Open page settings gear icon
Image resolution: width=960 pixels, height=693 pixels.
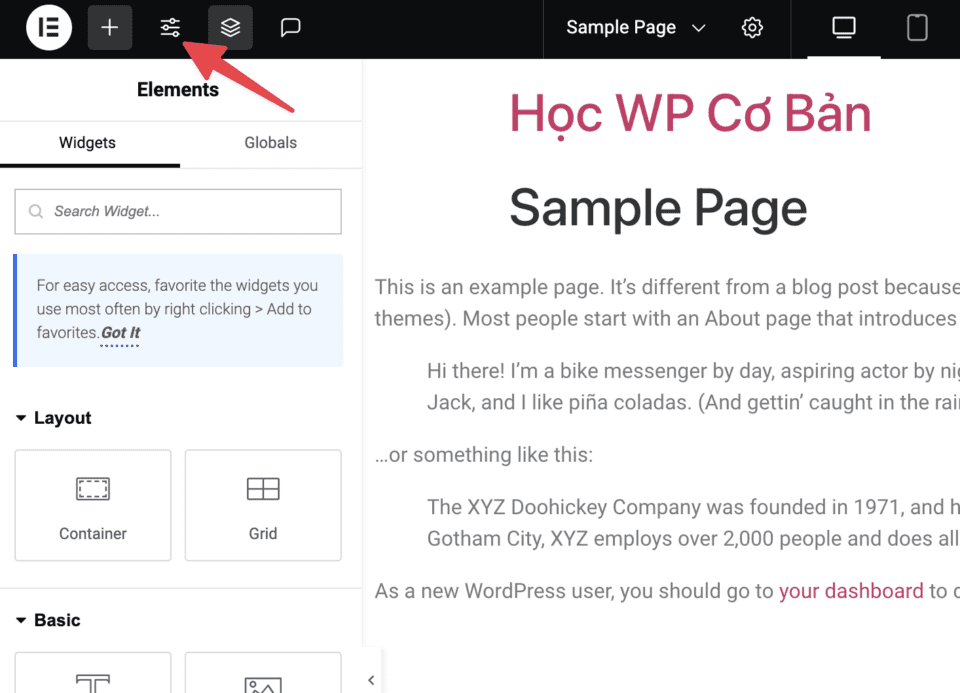pos(752,28)
